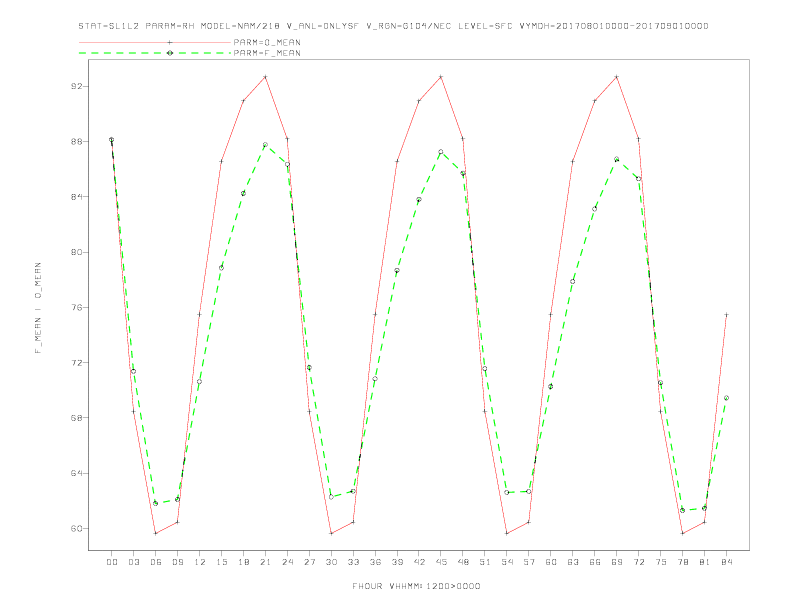Select the V_ANL=ONLYSF title text
This screenshot has height=612, width=792.
[x=323, y=26]
